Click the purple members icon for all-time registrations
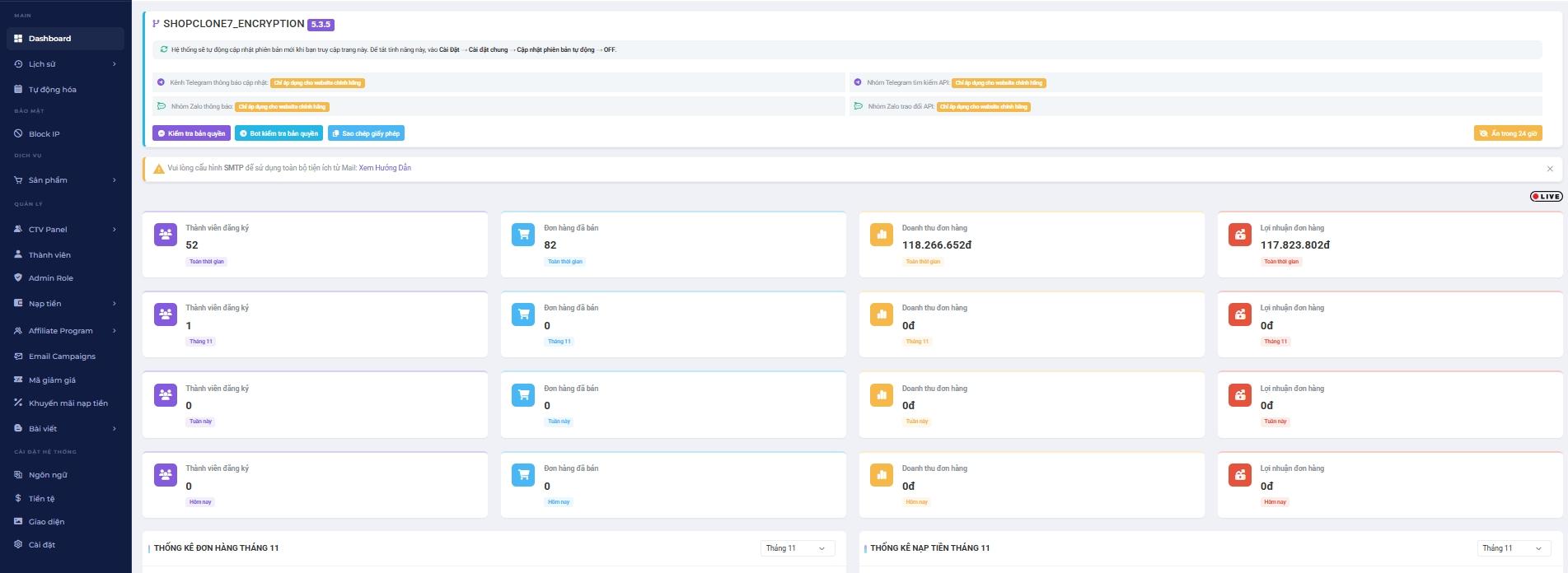This screenshot has height=573, width=1568. coord(166,235)
